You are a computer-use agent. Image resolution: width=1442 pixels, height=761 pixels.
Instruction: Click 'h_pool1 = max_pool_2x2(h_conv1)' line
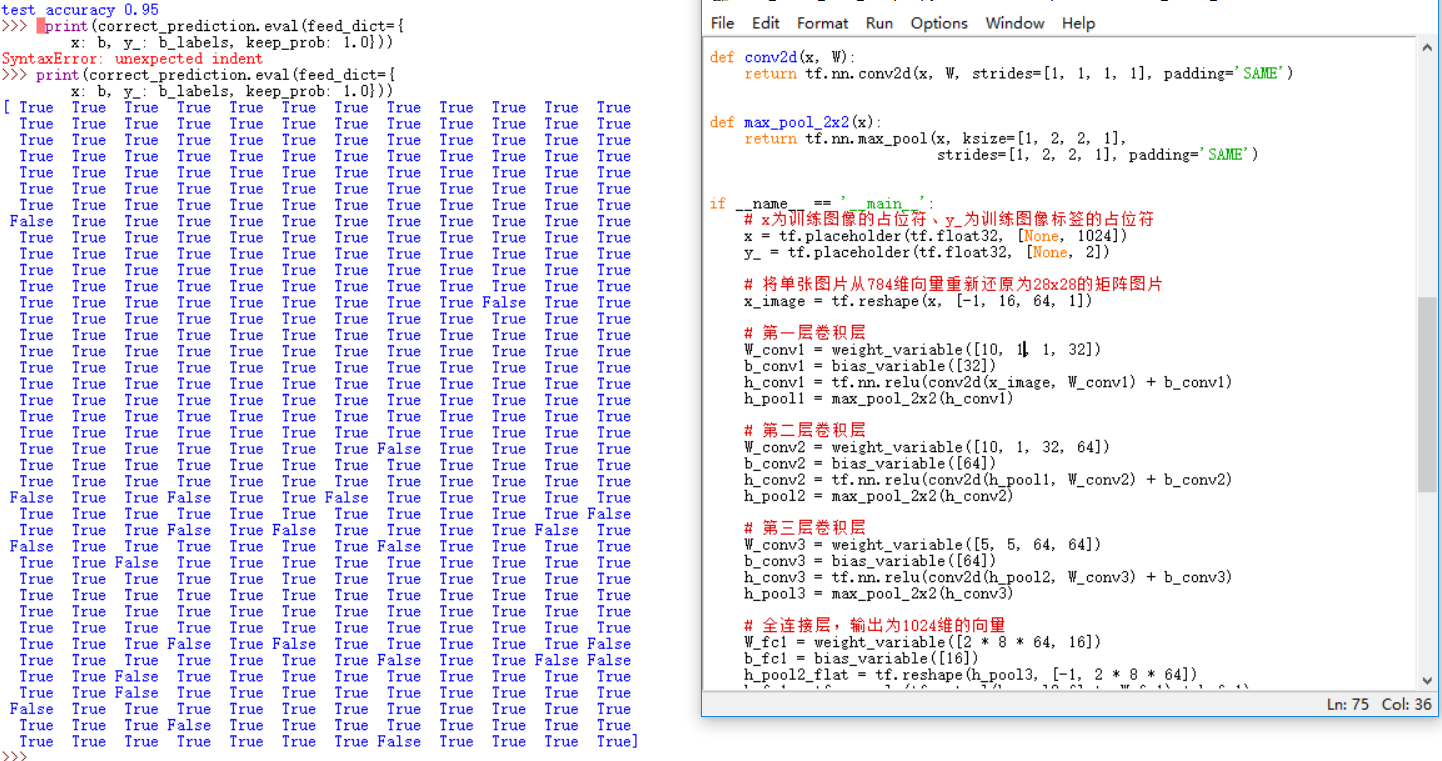[x=879, y=398]
